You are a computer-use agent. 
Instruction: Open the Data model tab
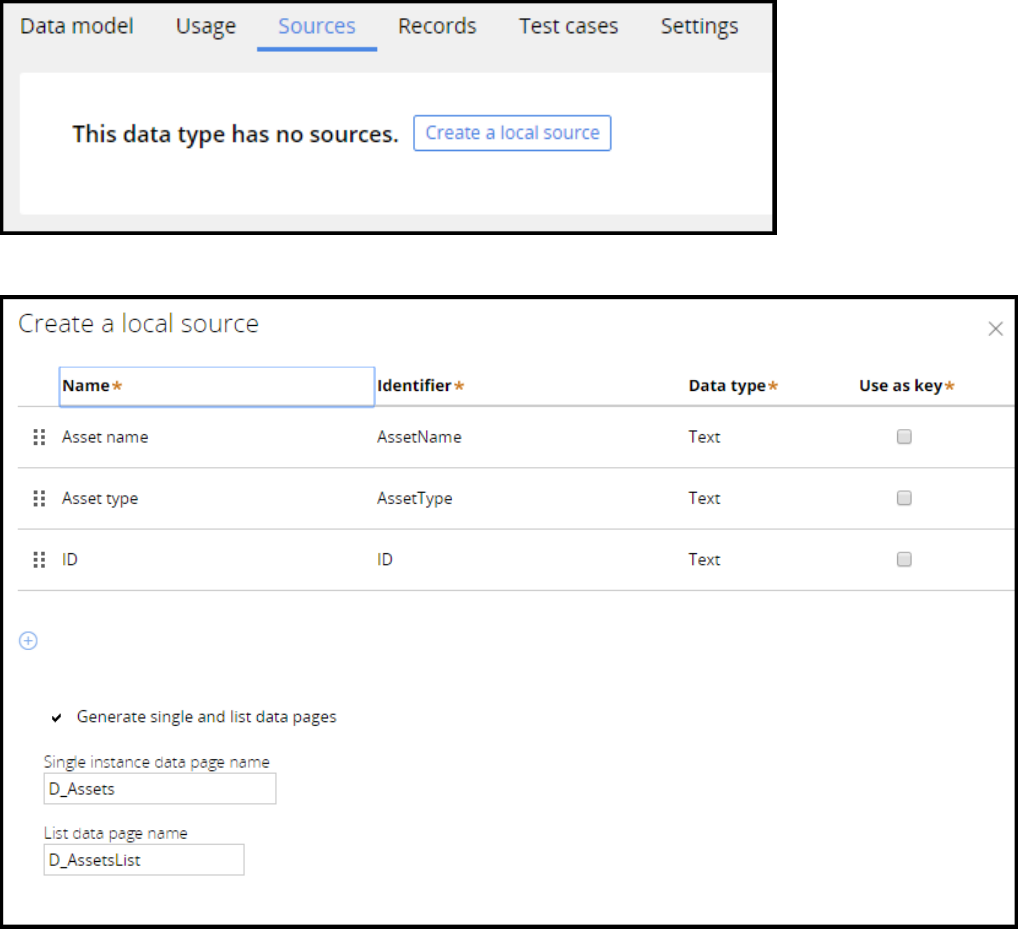[x=77, y=26]
